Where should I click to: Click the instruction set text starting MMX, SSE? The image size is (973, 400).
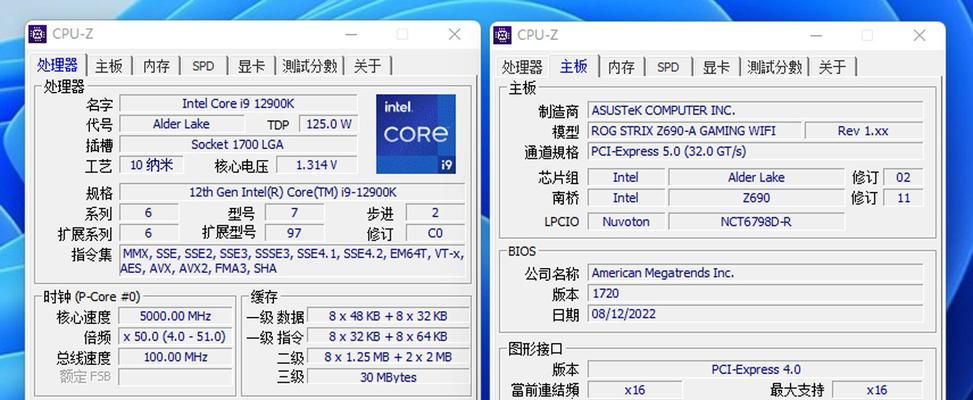pos(292,261)
